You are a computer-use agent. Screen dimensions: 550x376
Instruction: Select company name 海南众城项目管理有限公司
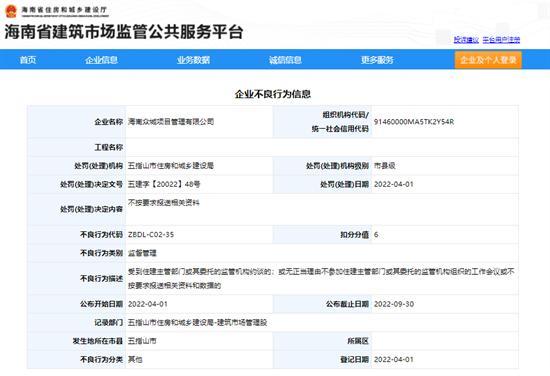171,122
